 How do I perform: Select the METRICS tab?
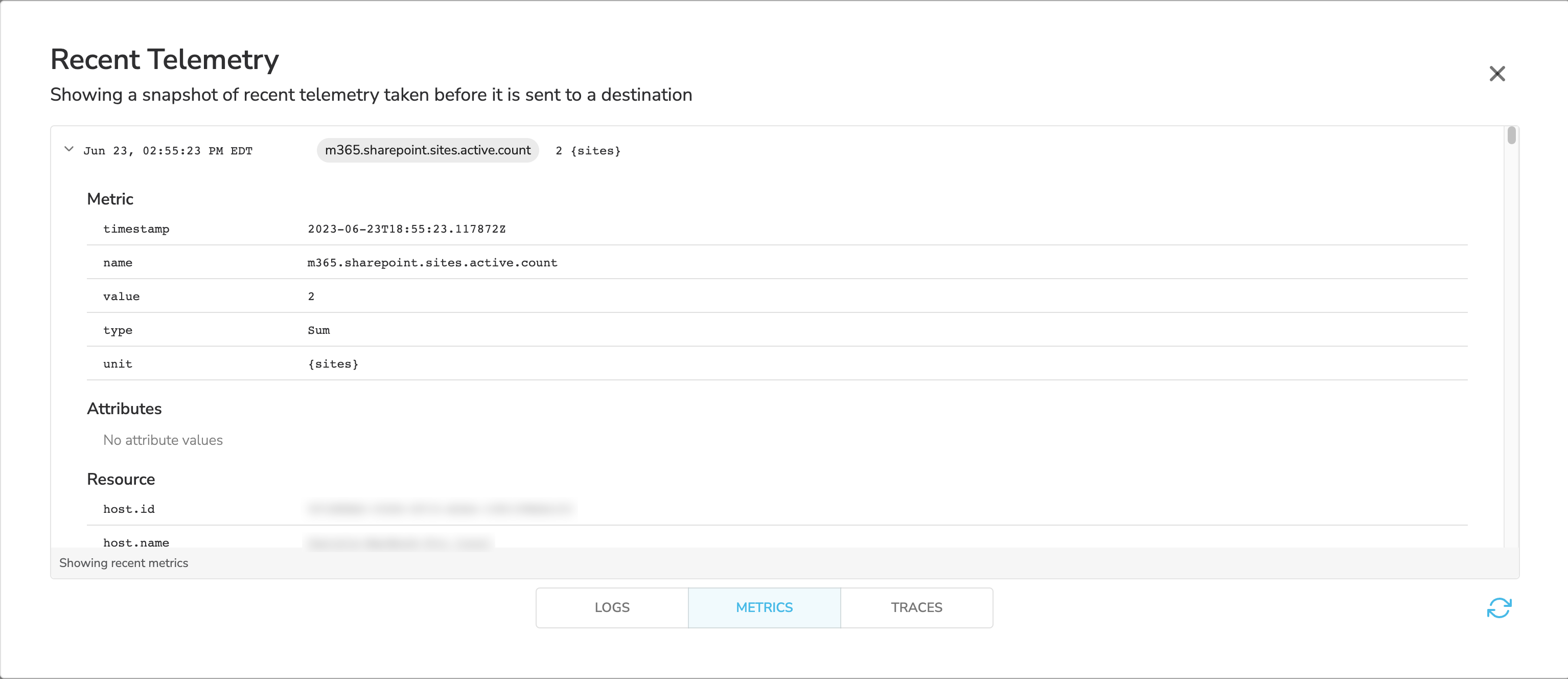pos(764,607)
